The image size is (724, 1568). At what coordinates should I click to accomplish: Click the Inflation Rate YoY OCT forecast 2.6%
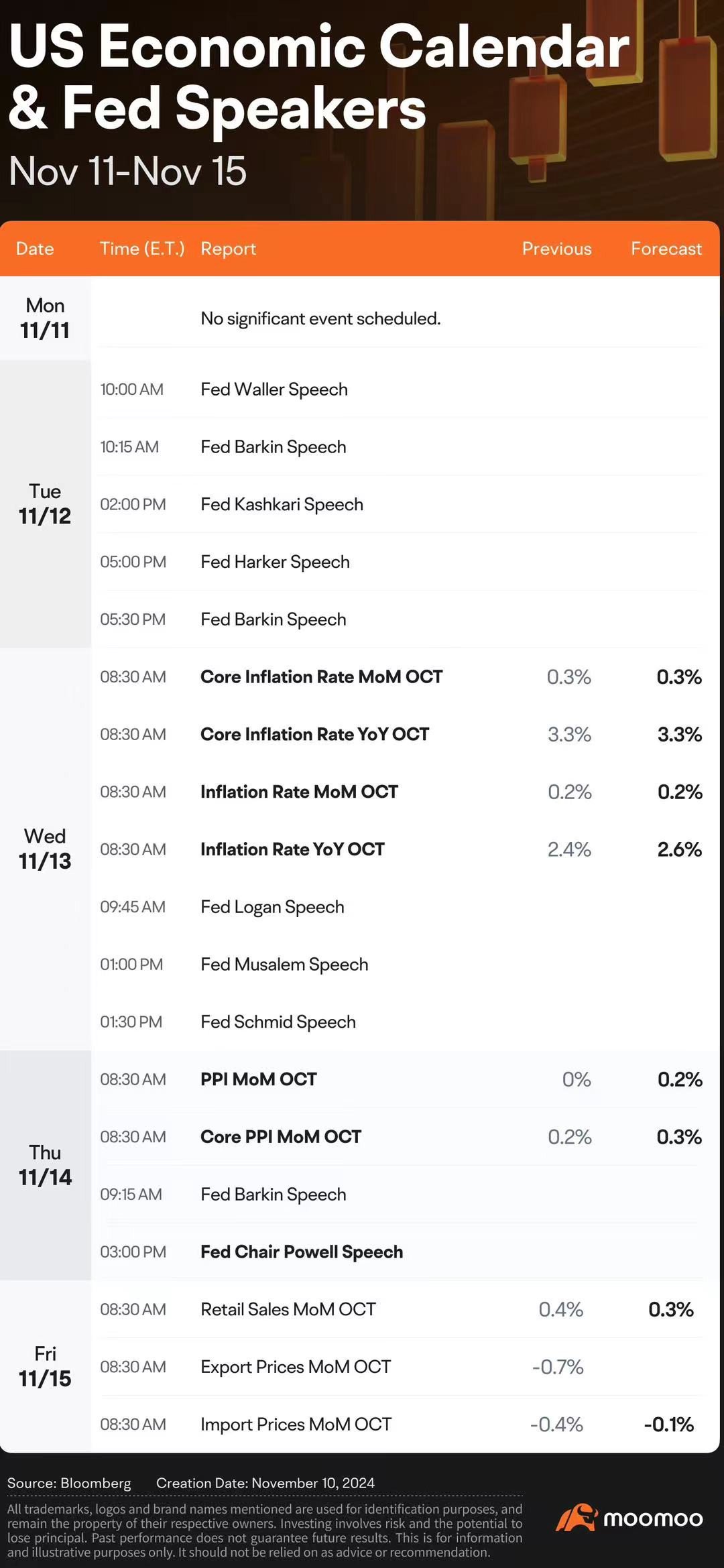(679, 849)
